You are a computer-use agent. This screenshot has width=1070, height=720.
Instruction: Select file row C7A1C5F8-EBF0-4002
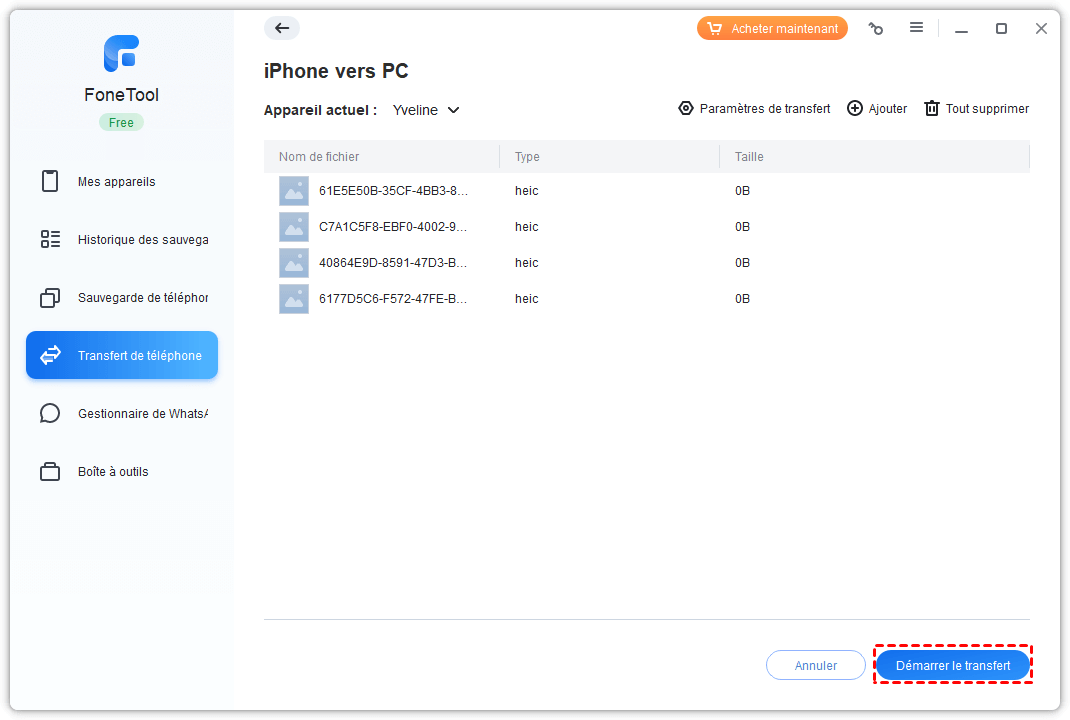tap(393, 227)
